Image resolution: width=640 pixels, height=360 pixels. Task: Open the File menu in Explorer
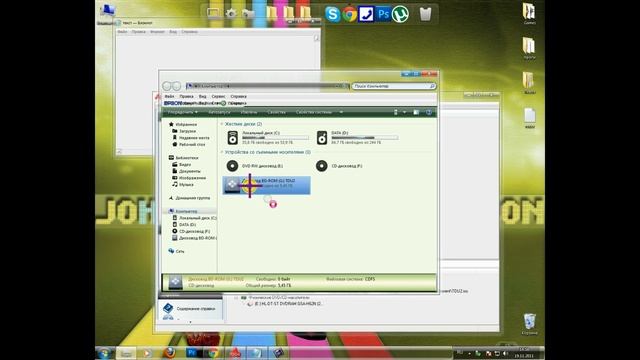click(x=169, y=97)
